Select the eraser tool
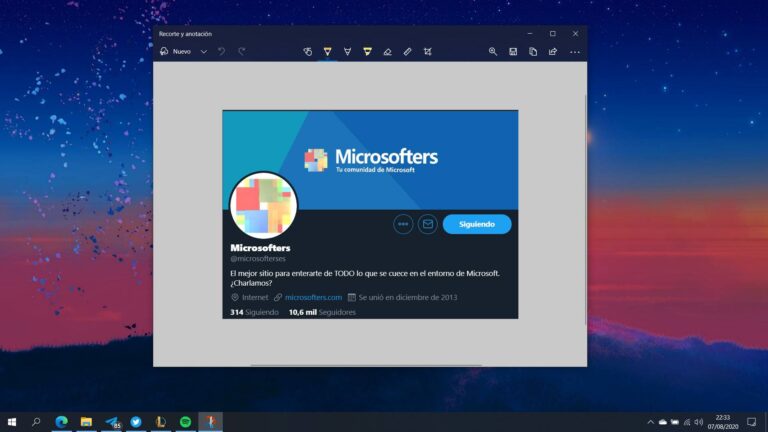Screen dimensions: 768x432 tap(387, 51)
